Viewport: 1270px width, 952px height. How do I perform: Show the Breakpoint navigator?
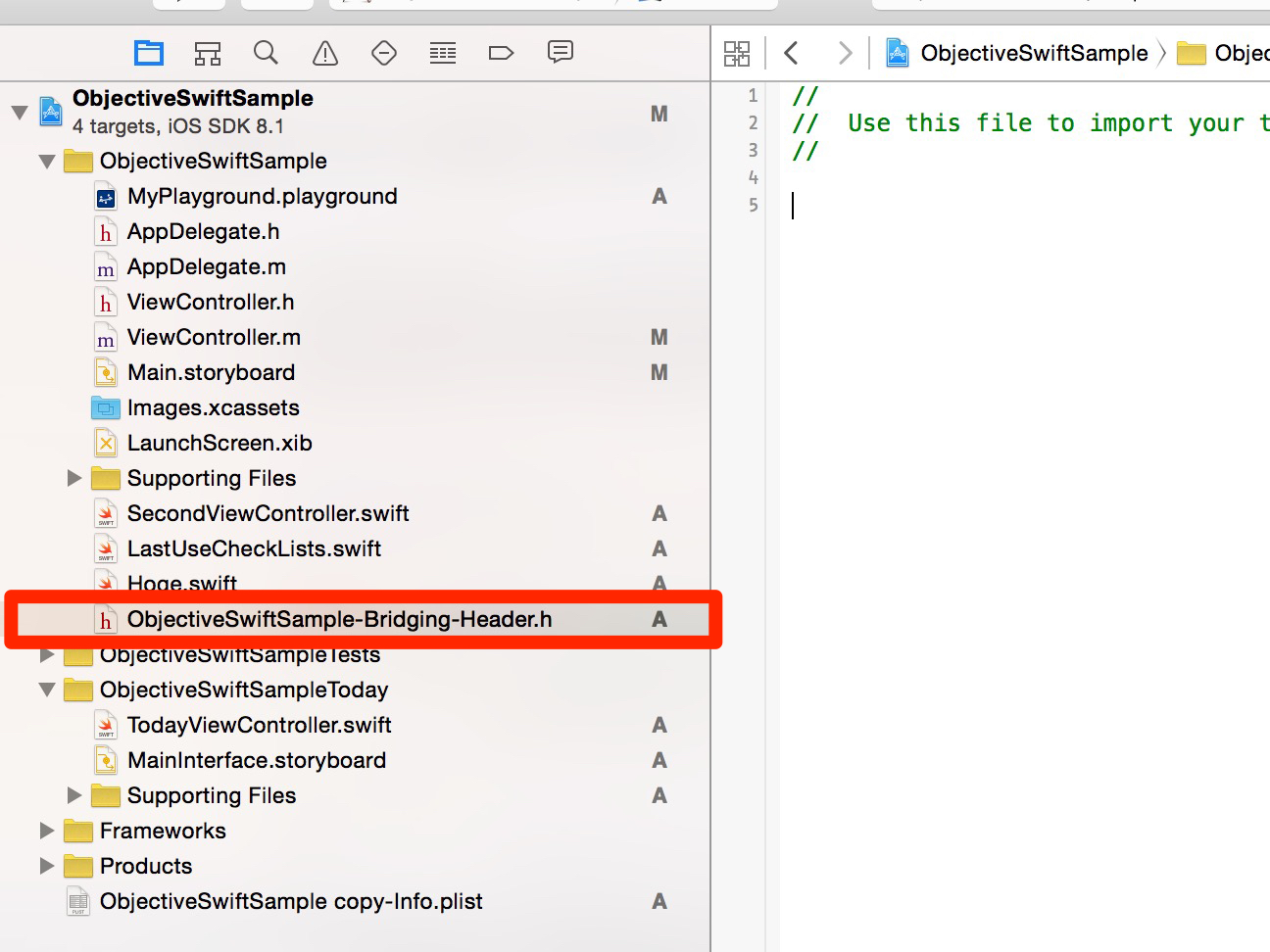501,53
